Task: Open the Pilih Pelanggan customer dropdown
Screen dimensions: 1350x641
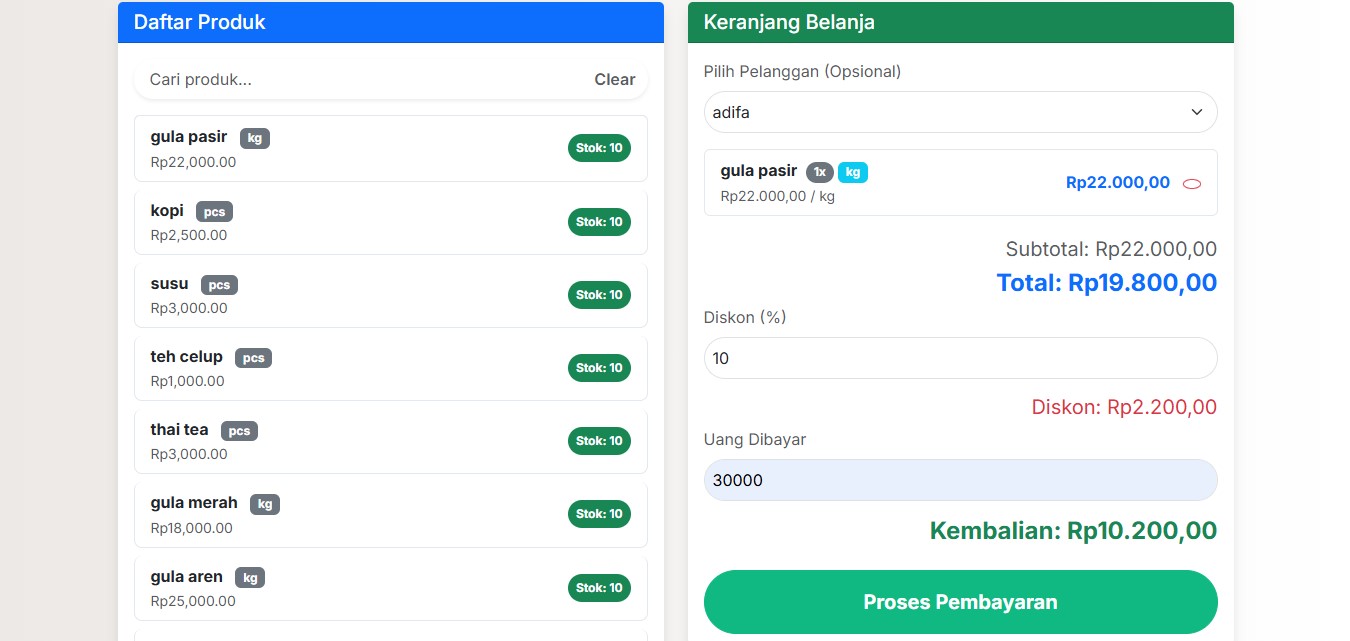Action: 960,112
